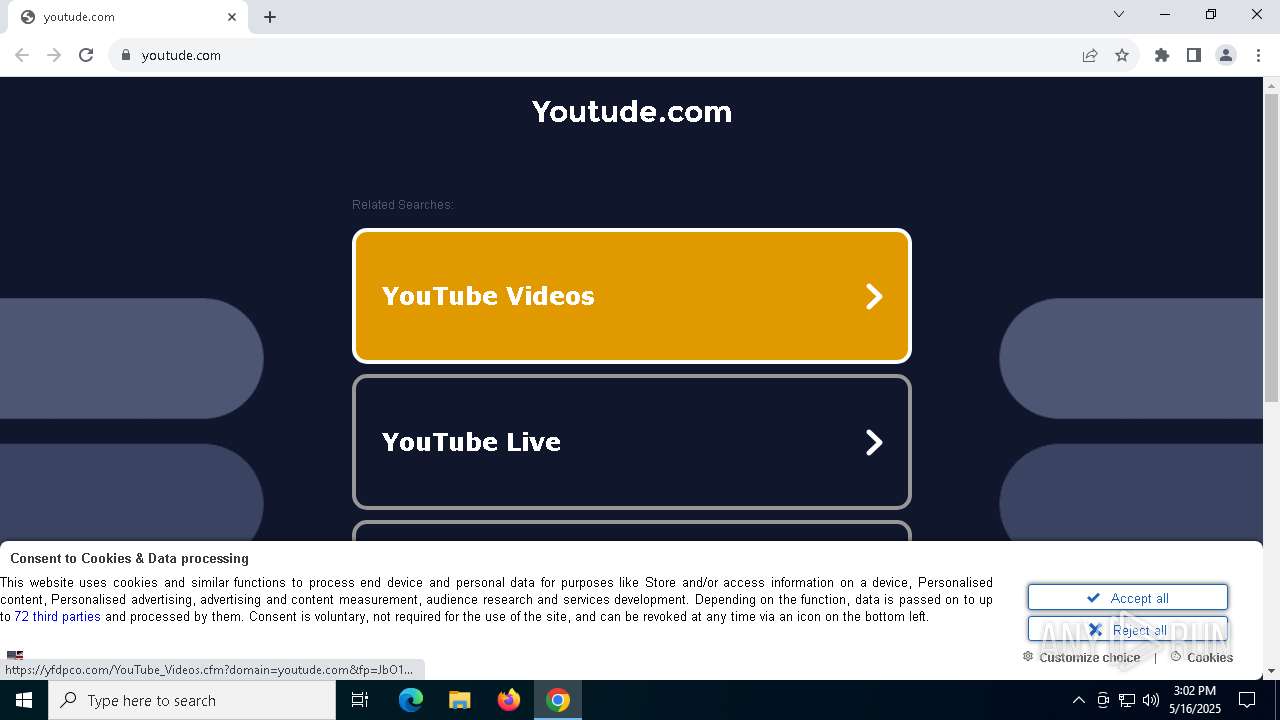This screenshot has height=720, width=1280.
Task: Launch Microsoft Edge from the taskbar
Action: point(411,700)
